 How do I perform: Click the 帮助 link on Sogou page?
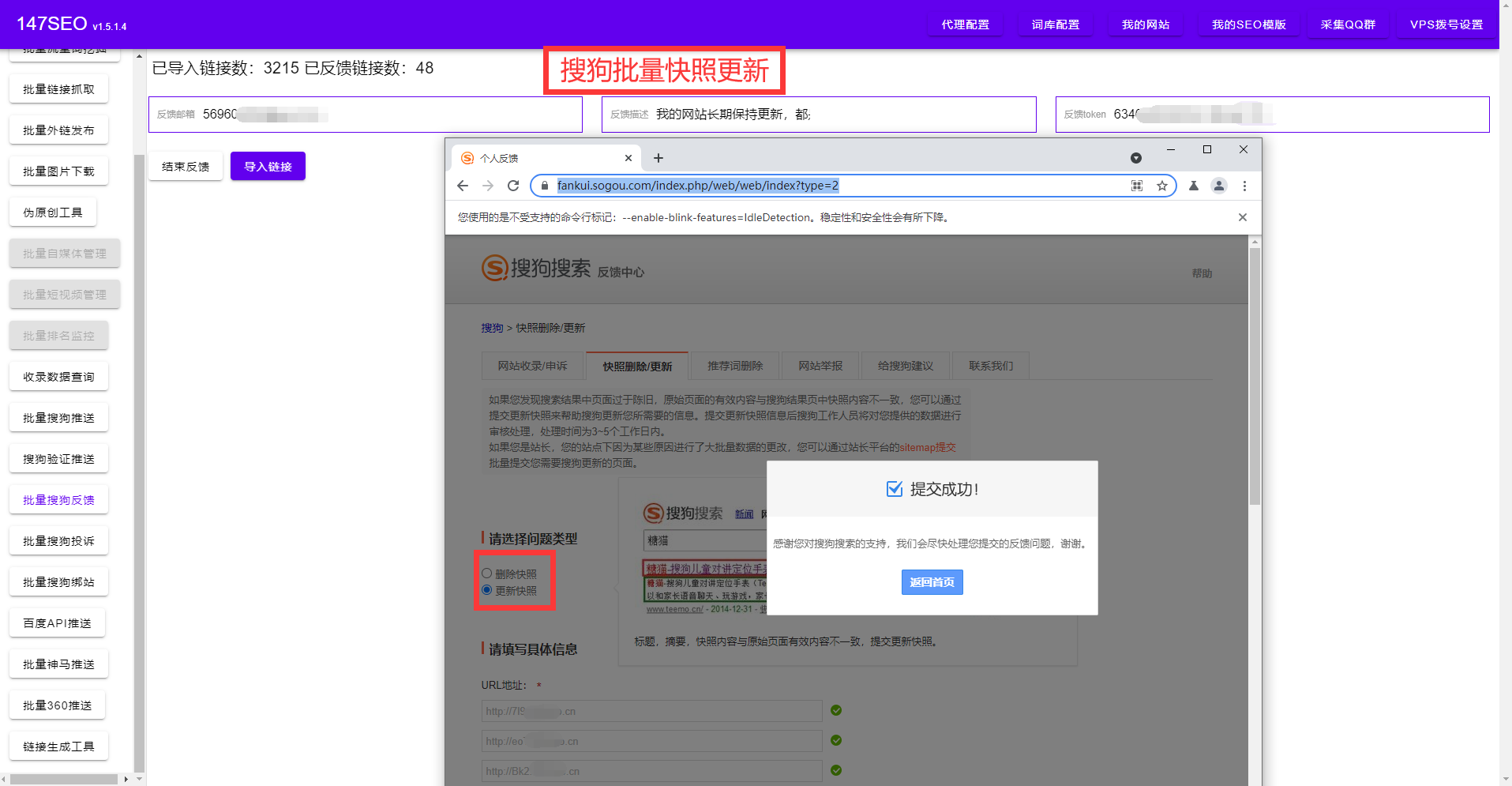(x=1202, y=273)
